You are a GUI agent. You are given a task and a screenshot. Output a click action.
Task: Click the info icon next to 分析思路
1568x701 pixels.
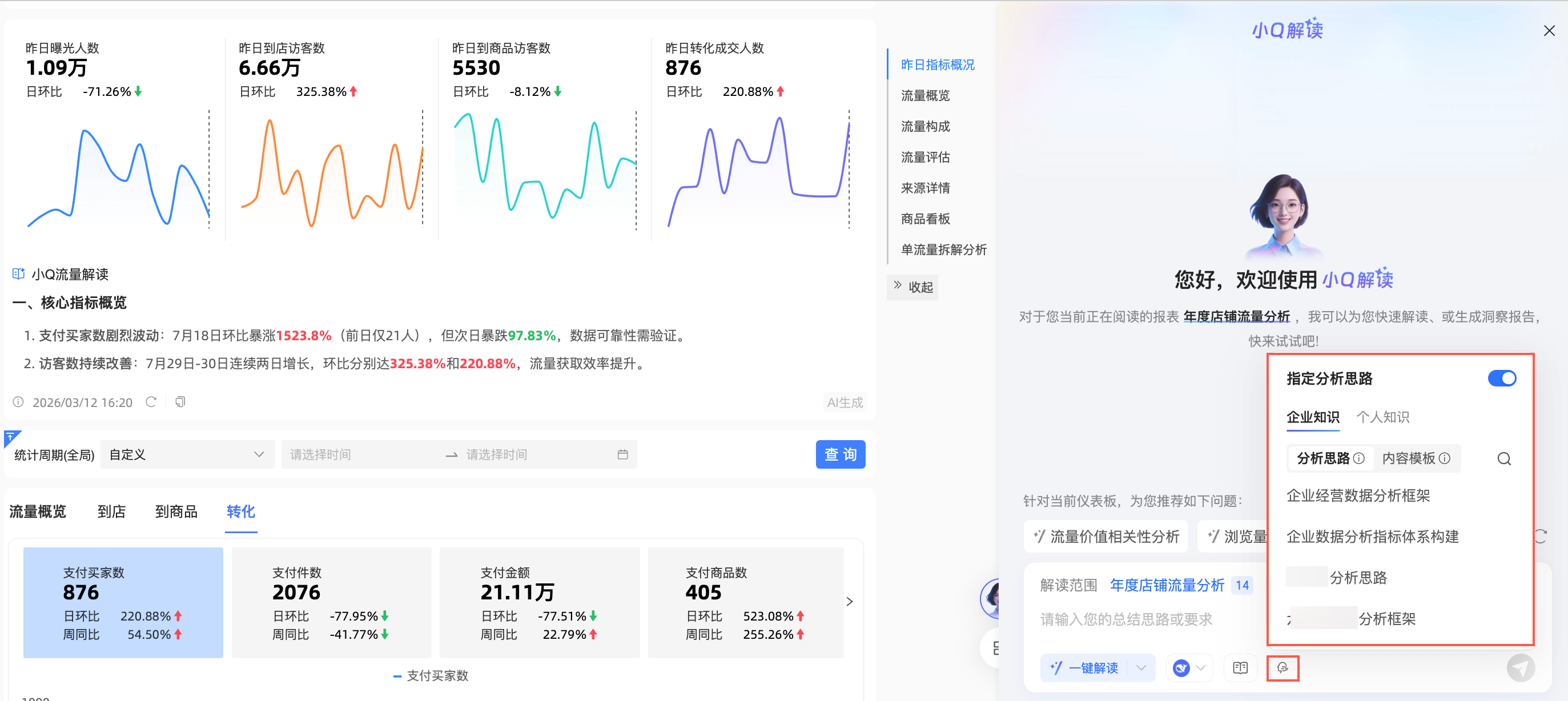click(1358, 458)
